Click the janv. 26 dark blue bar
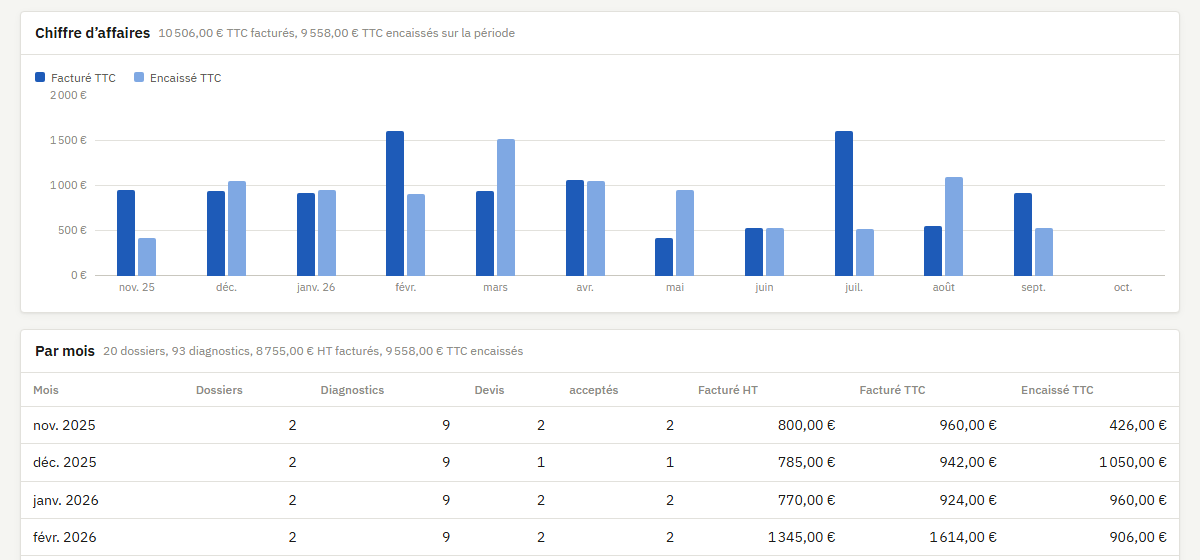The height and width of the screenshot is (560, 1200). [306, 234]
